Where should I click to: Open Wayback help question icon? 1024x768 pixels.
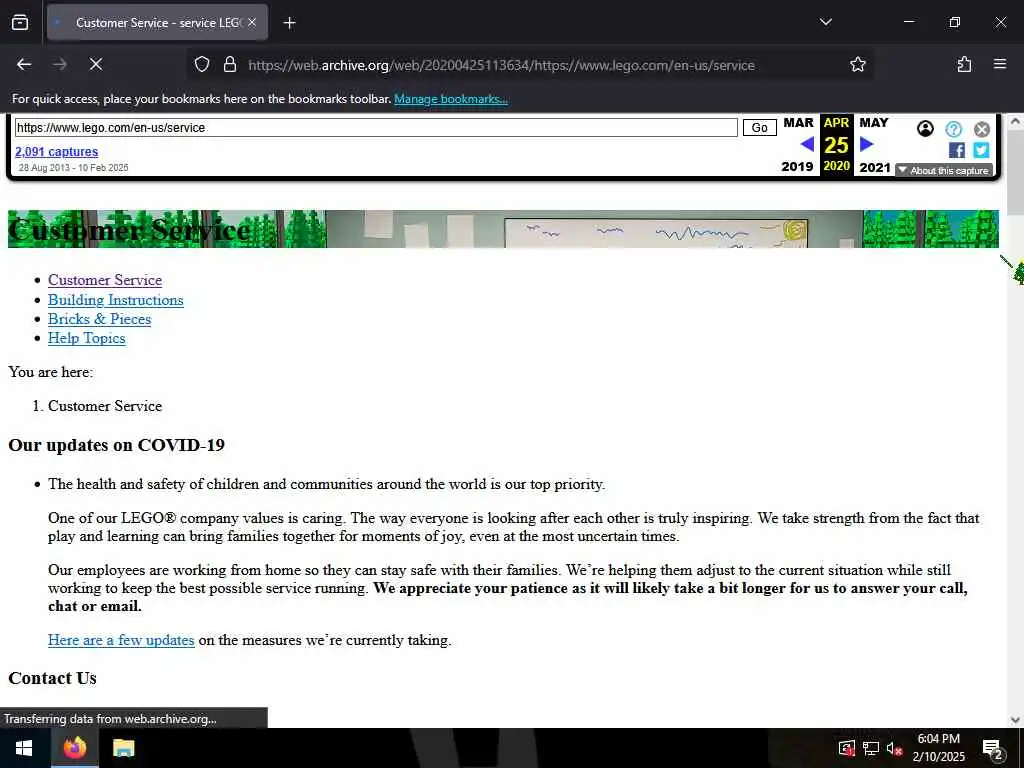[953, 129]
